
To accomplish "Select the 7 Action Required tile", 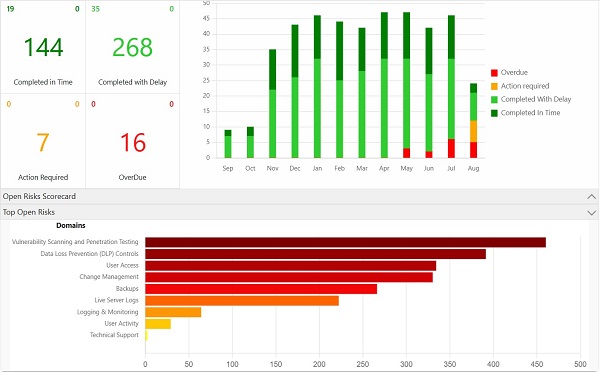I will click(43, 142).
